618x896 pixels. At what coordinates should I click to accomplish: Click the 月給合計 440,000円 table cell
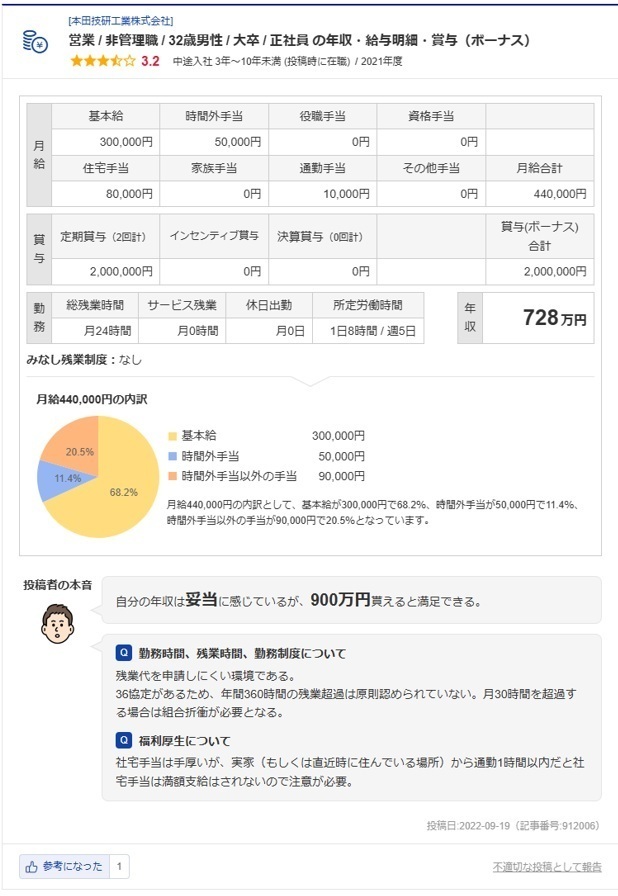[x=551, y=194]
